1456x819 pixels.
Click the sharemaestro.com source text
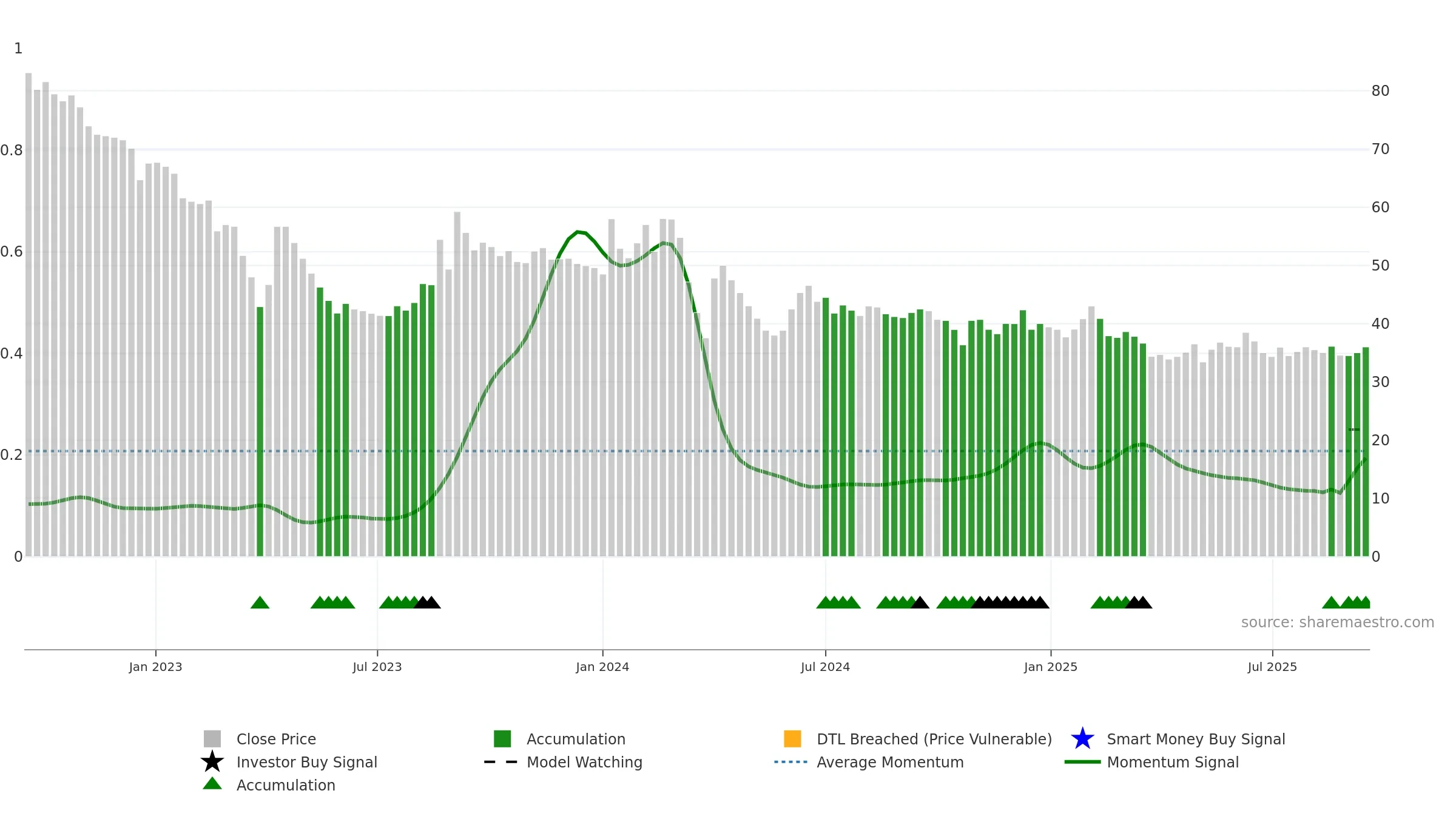click(x=1337, y=622)
